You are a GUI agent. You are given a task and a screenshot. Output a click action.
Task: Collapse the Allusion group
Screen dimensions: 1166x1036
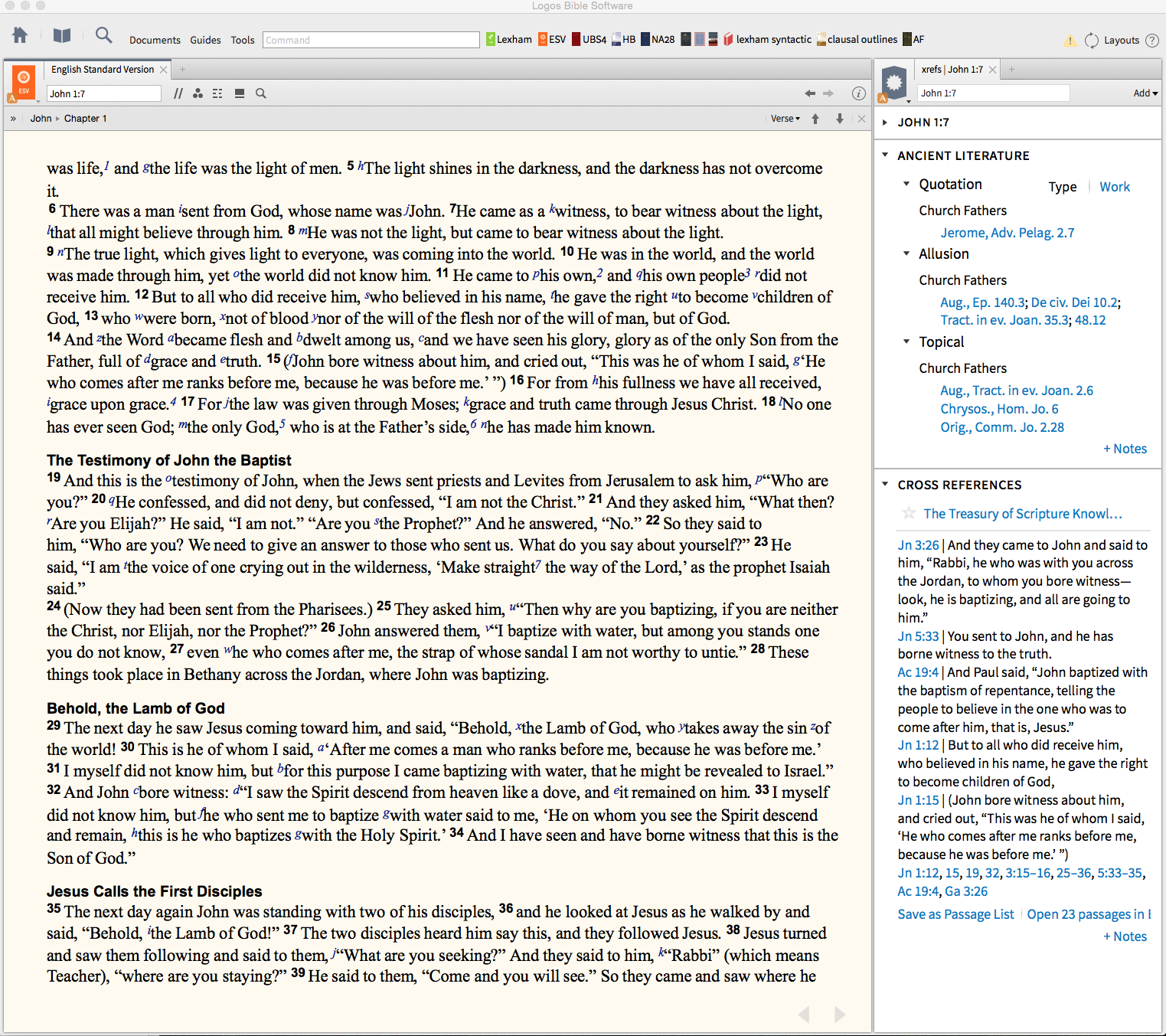tap(906, 253)
